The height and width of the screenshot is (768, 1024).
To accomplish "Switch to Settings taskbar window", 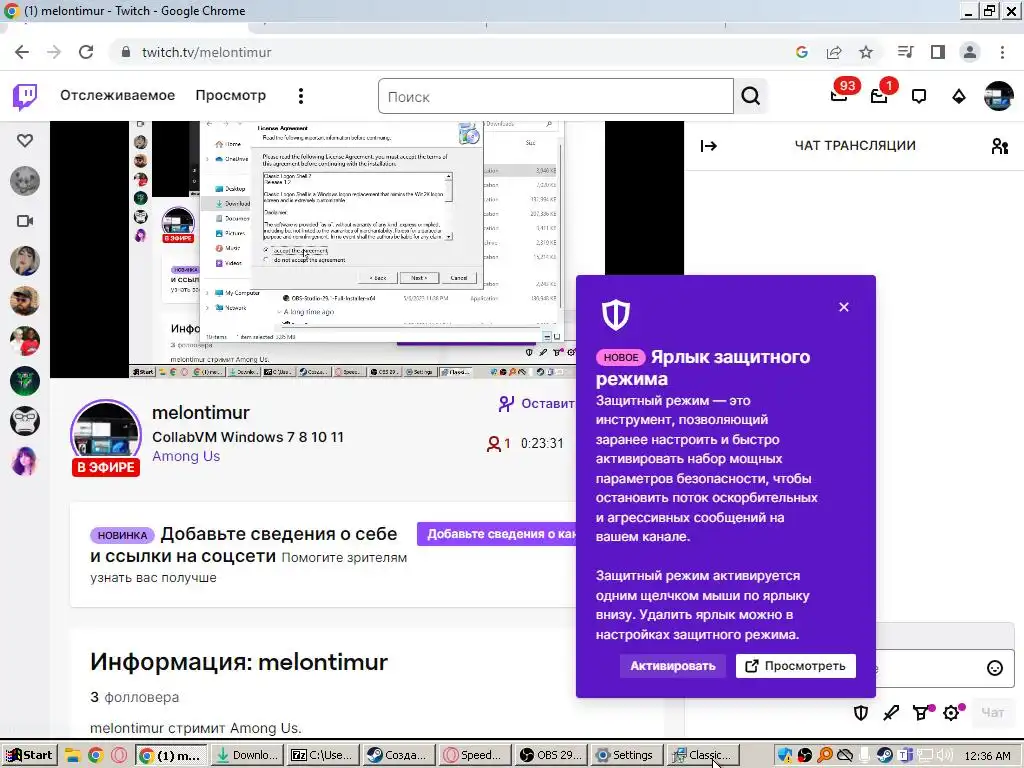I will [x=626, y=756].
